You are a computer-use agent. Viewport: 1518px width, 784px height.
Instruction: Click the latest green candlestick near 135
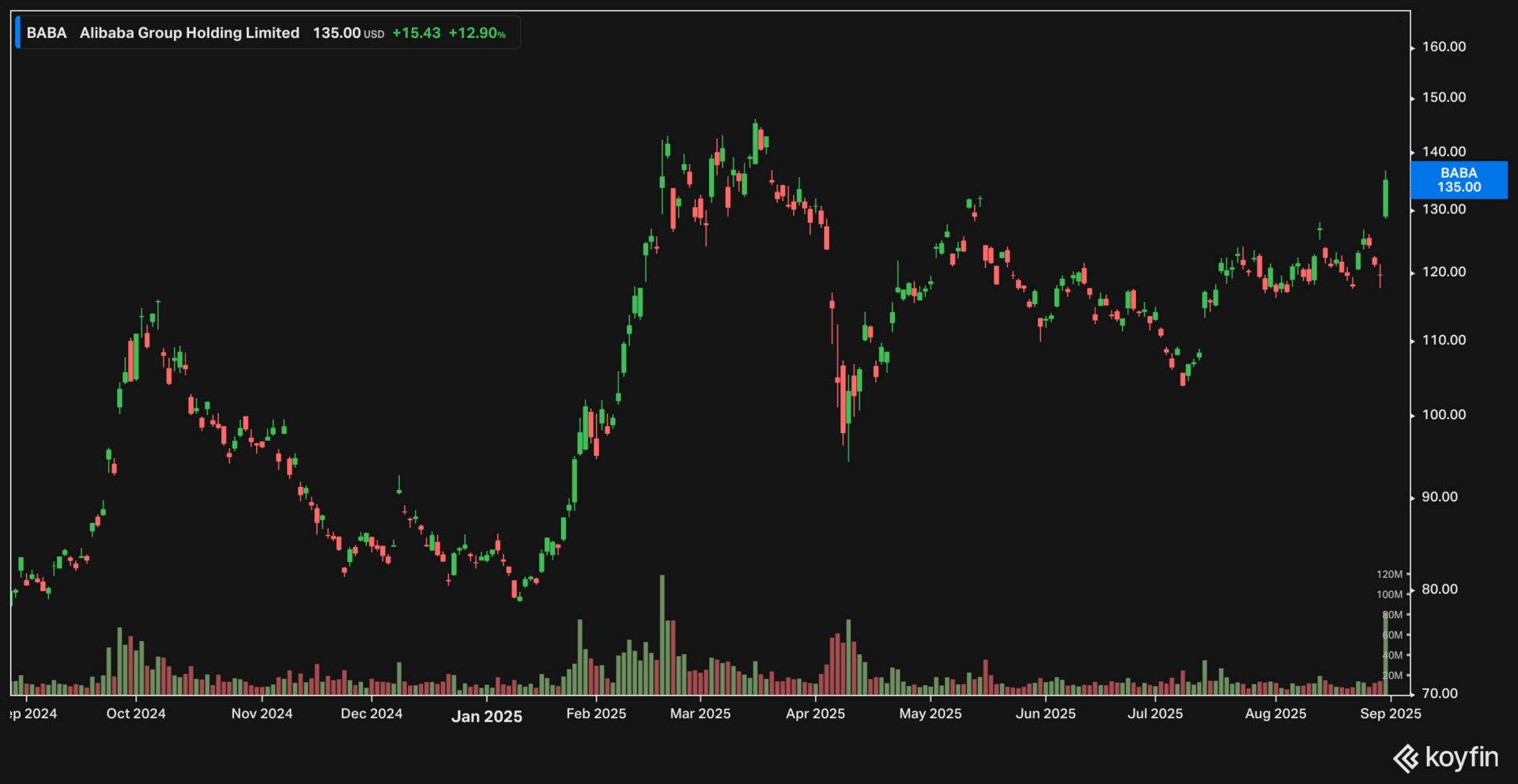click(1385, 198)
